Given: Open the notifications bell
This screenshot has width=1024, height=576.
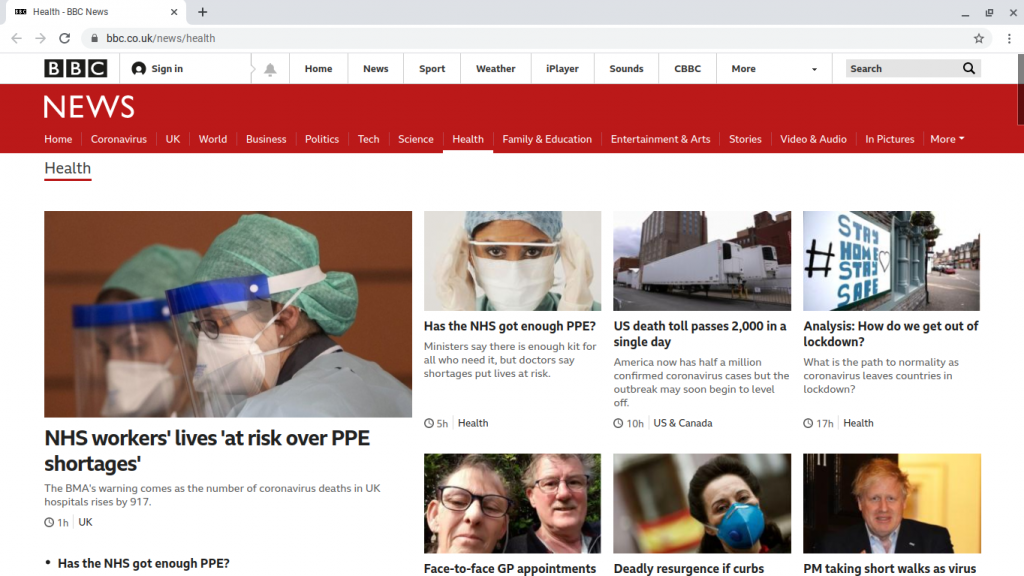Looking at the screenshot, I should [x=270, y=69].
